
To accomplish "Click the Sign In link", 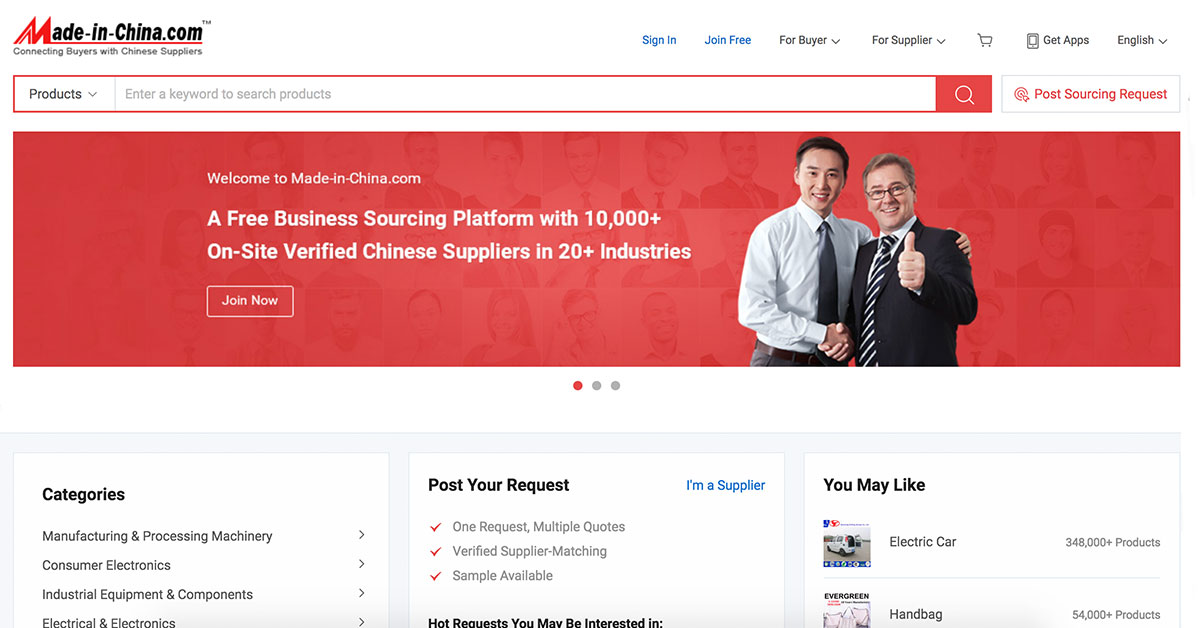I will point(659,40).
